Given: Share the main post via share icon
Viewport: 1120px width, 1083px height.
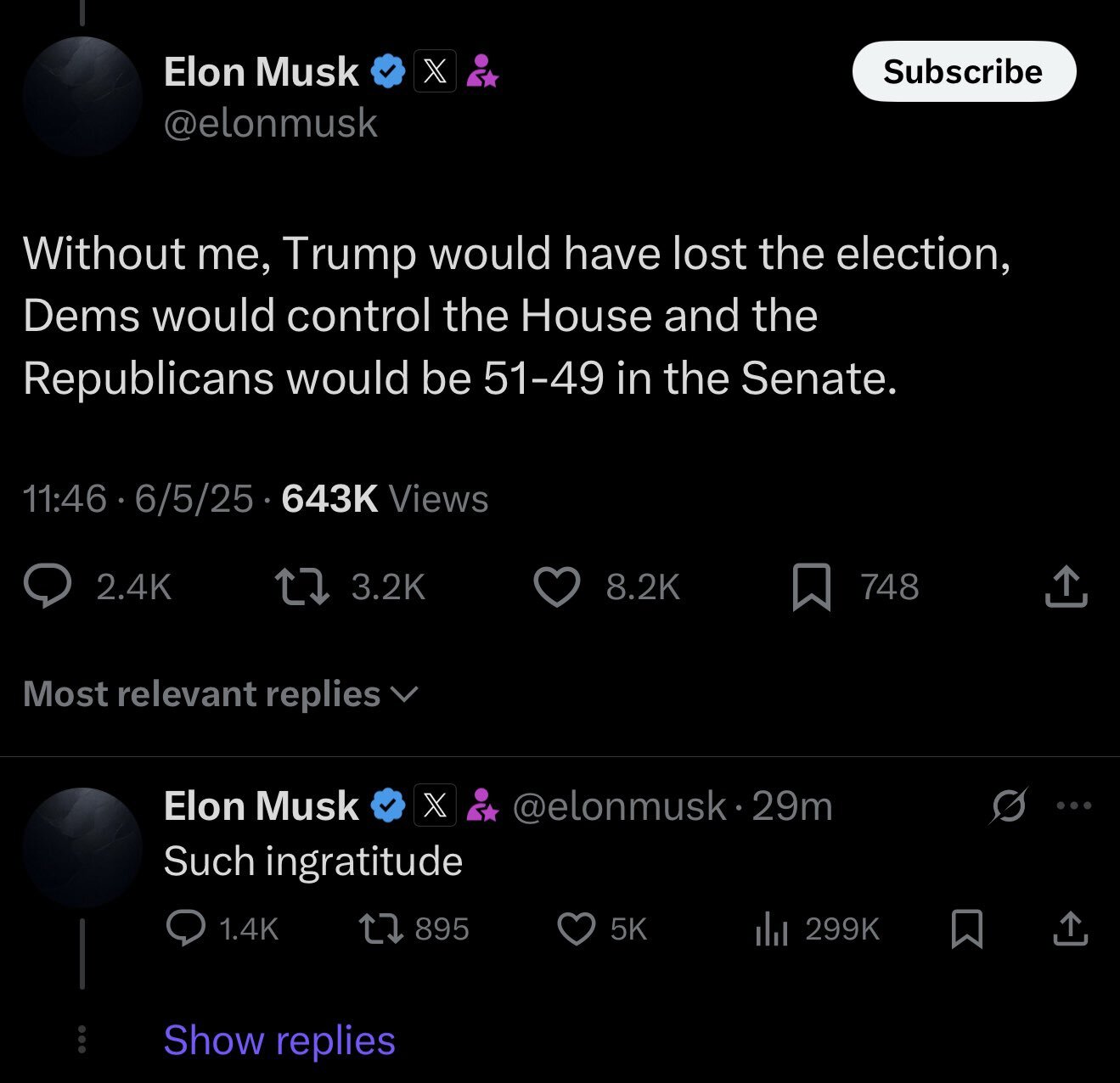Looking at the screenshot, I should coord(1066,587).
